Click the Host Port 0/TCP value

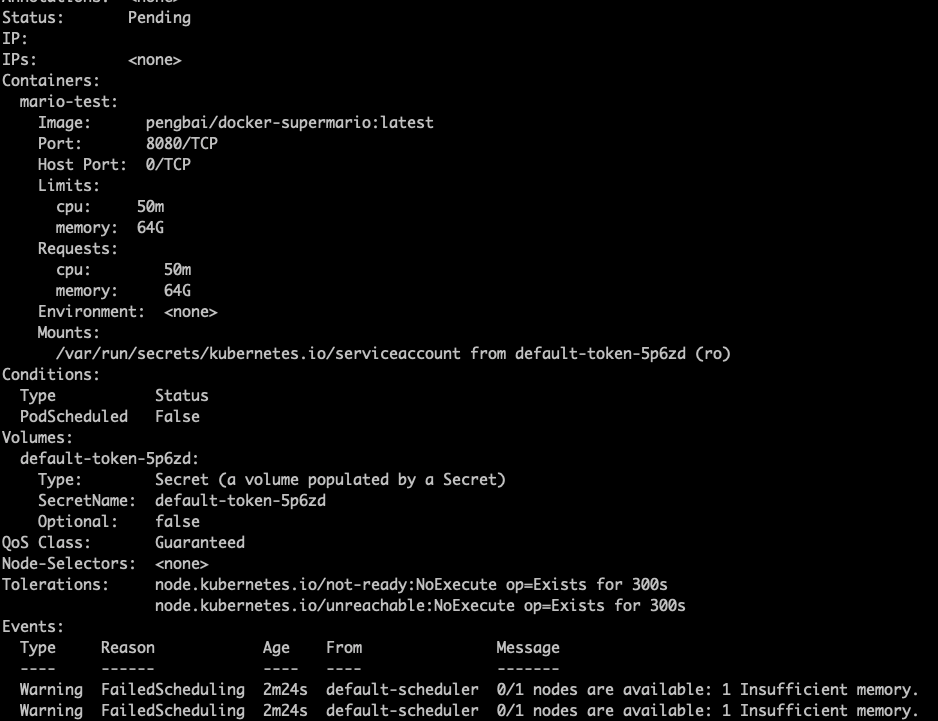click(x=168, y=165)
